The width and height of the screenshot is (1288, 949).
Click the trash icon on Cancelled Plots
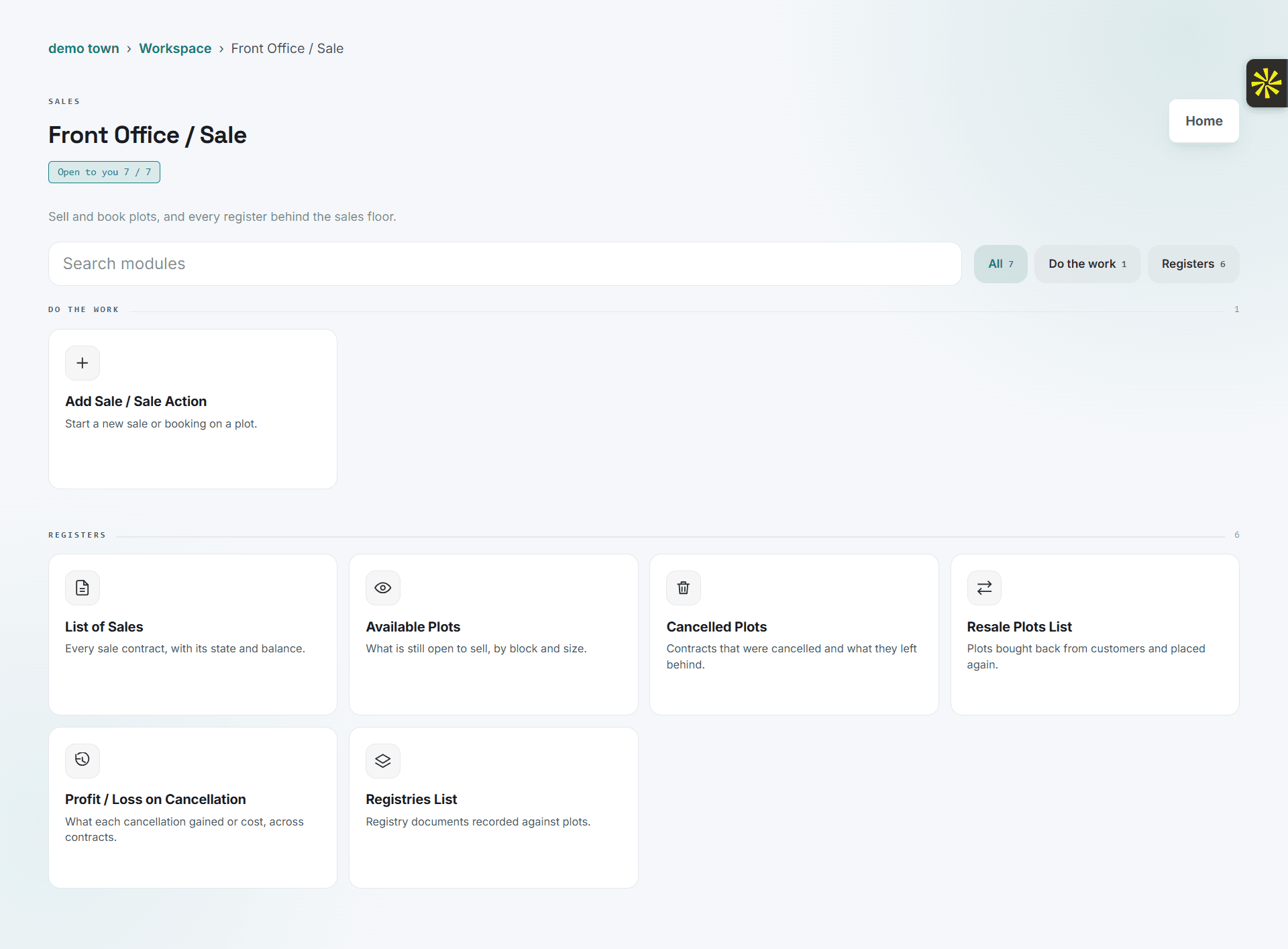point(684,588)
